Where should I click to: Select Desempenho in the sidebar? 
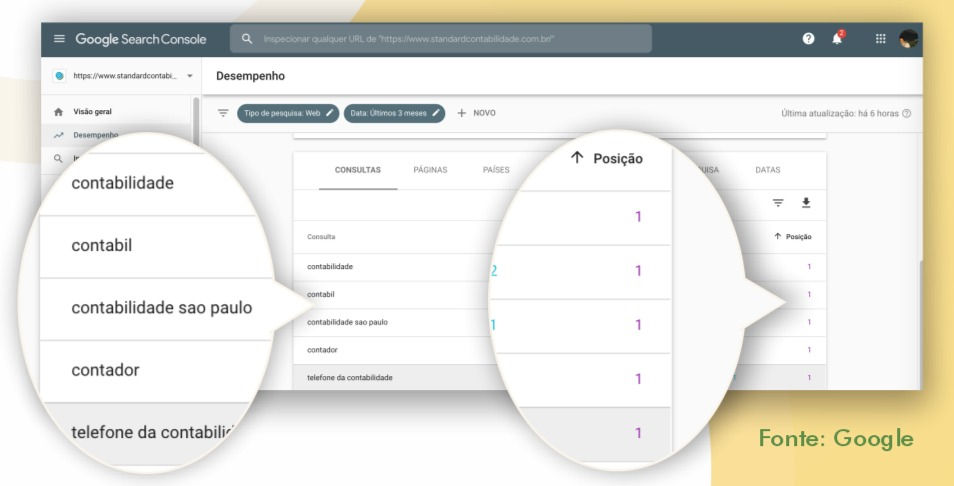(x=96, y=135)
